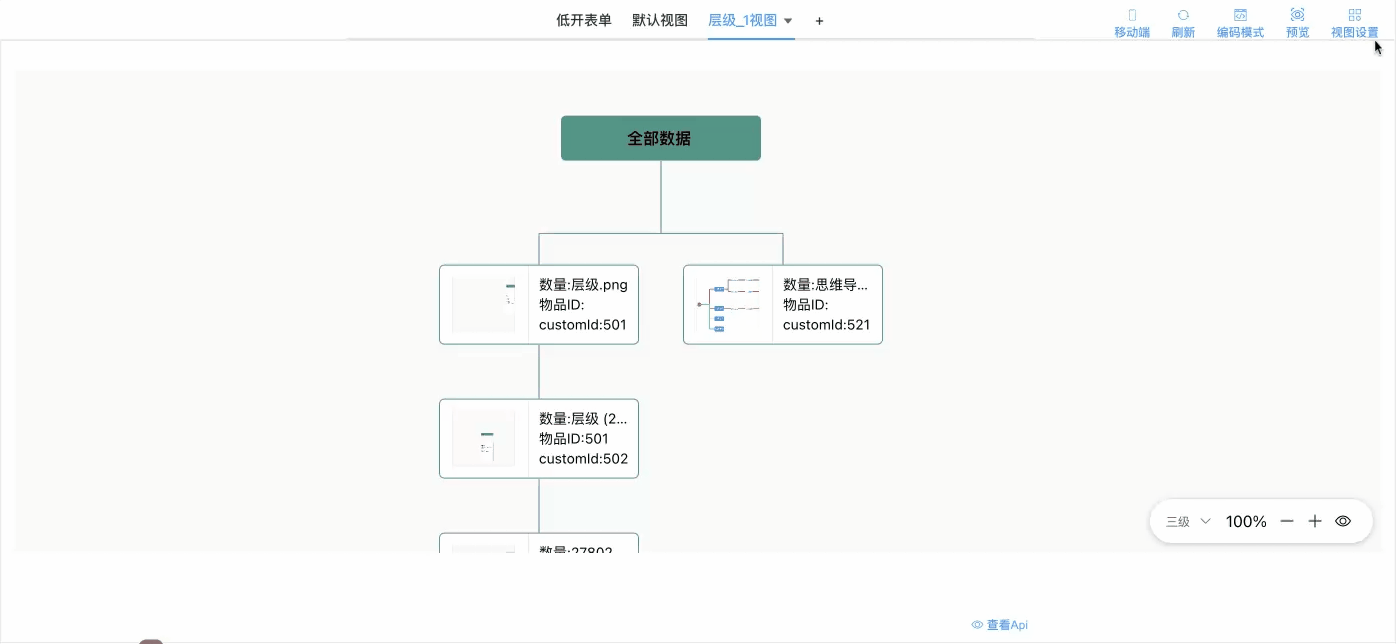Open the 层级_1视图 tab dropdown arrow
Viewport: 1396px width, 644px height.
(788, 21)
